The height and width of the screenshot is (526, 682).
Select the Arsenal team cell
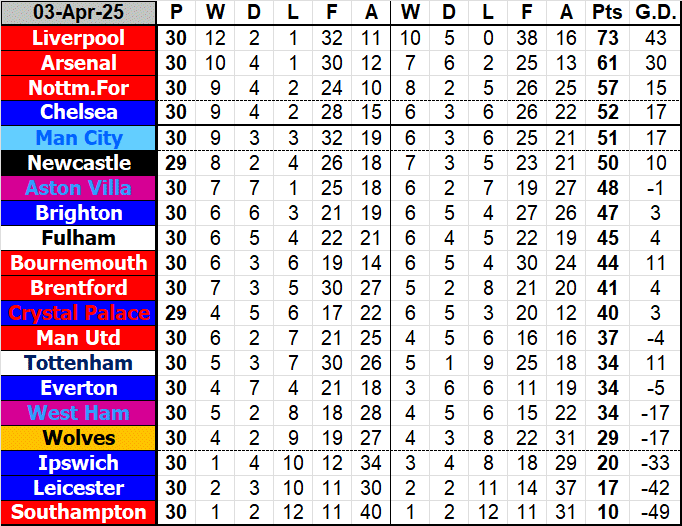79,63
